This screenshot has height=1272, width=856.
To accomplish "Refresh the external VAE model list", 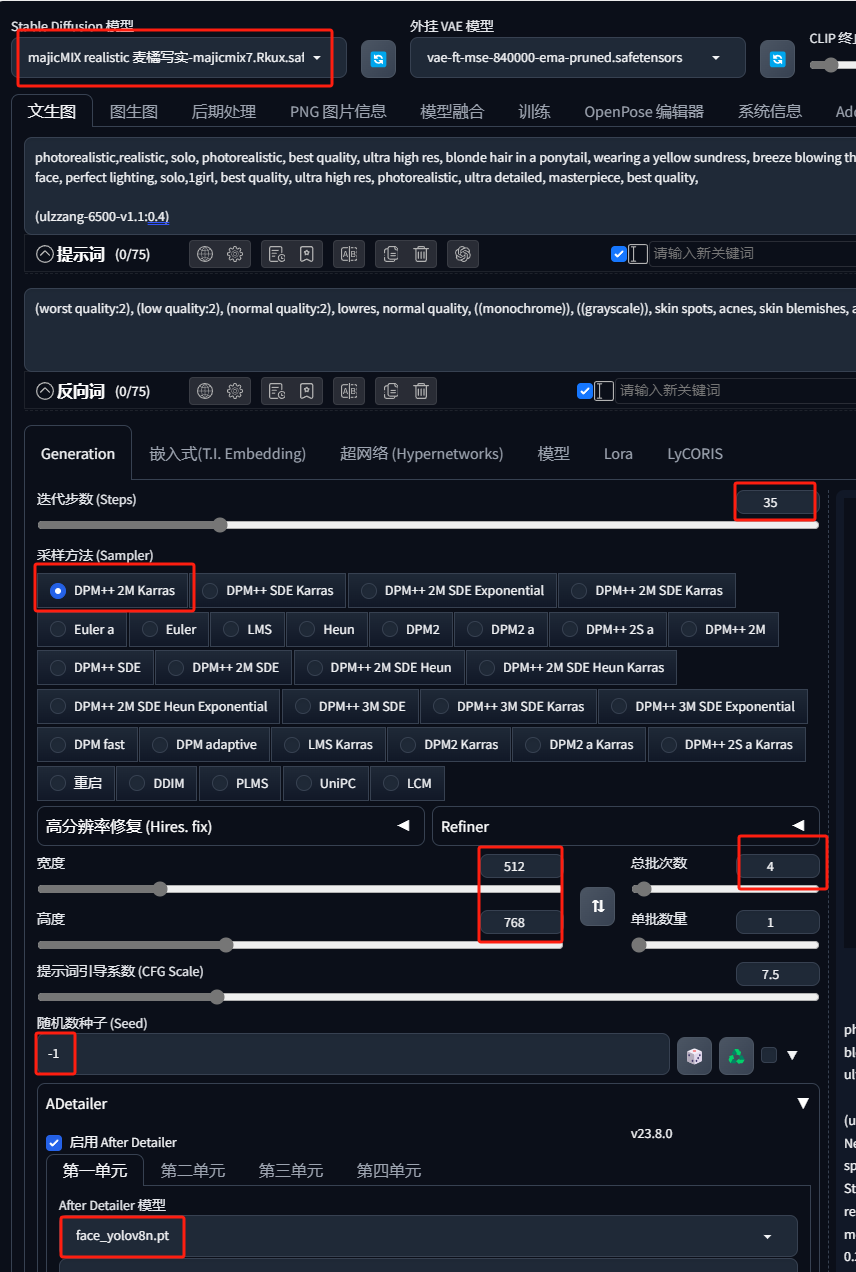I will point(777,59).
